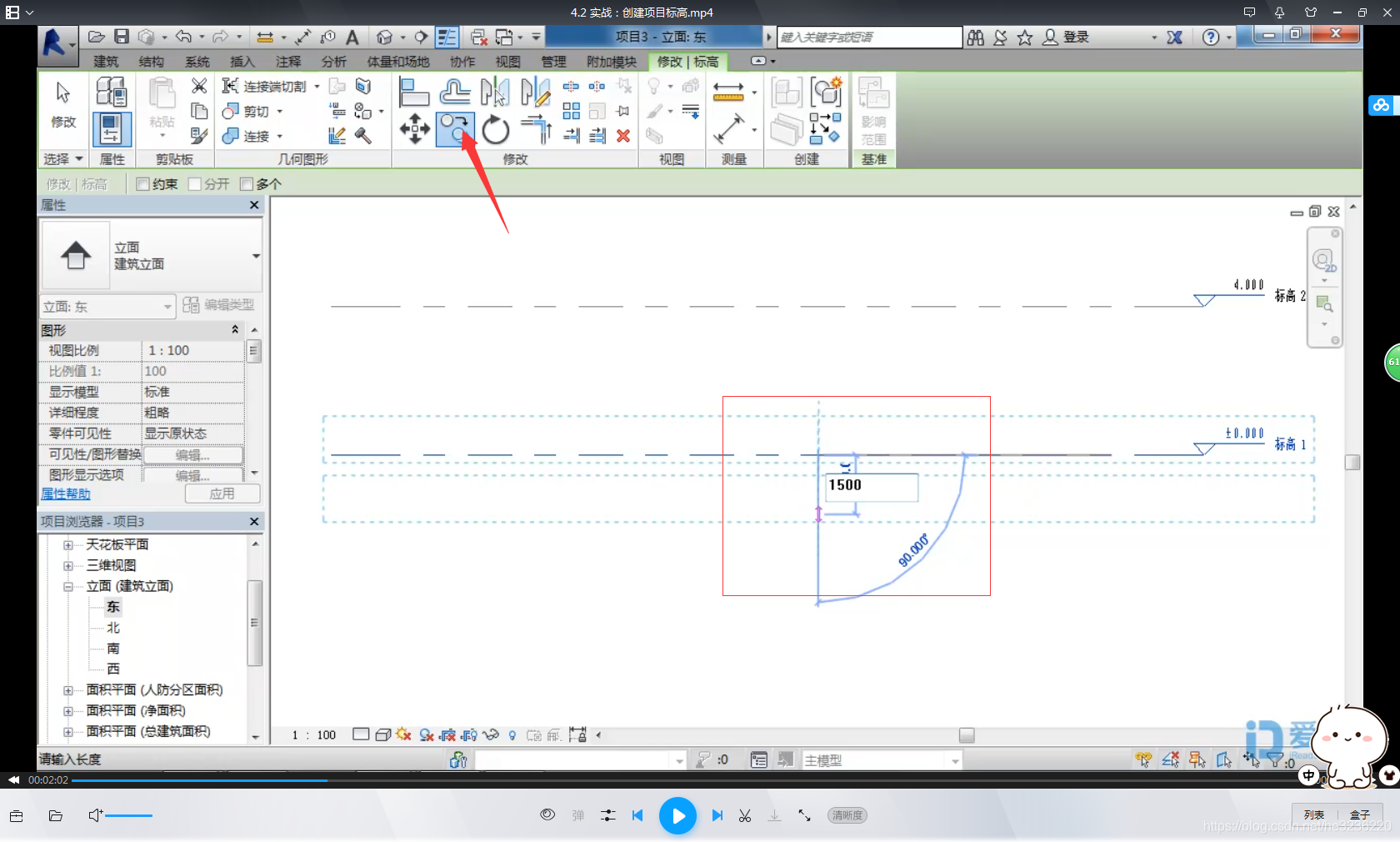Toggle the Properties palette button
This screenshot has height=842, width=1400.
111,129
